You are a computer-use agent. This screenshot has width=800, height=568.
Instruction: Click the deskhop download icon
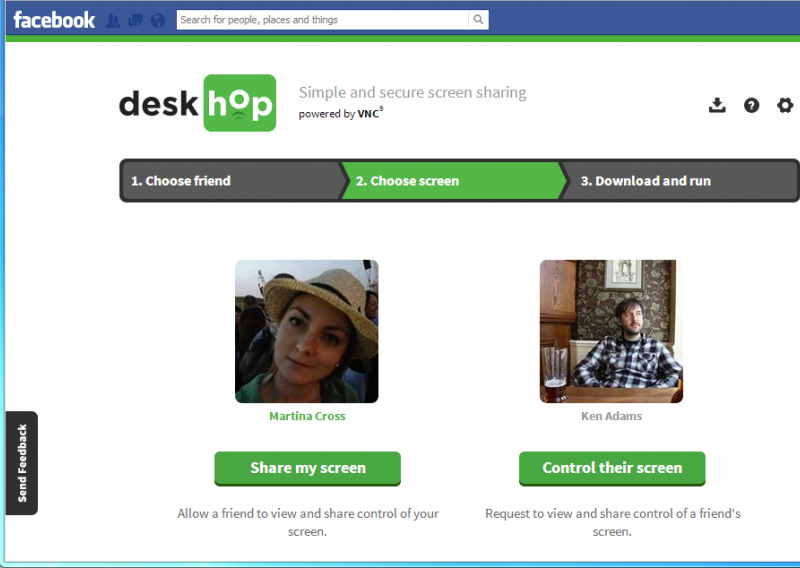tap(717, 105)
